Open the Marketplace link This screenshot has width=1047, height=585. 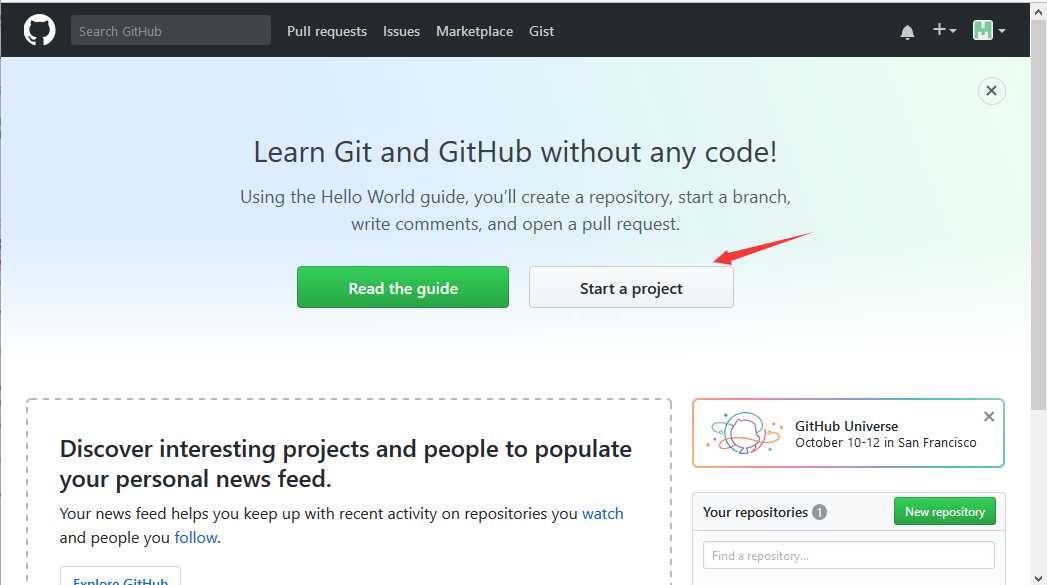point(474,31)
